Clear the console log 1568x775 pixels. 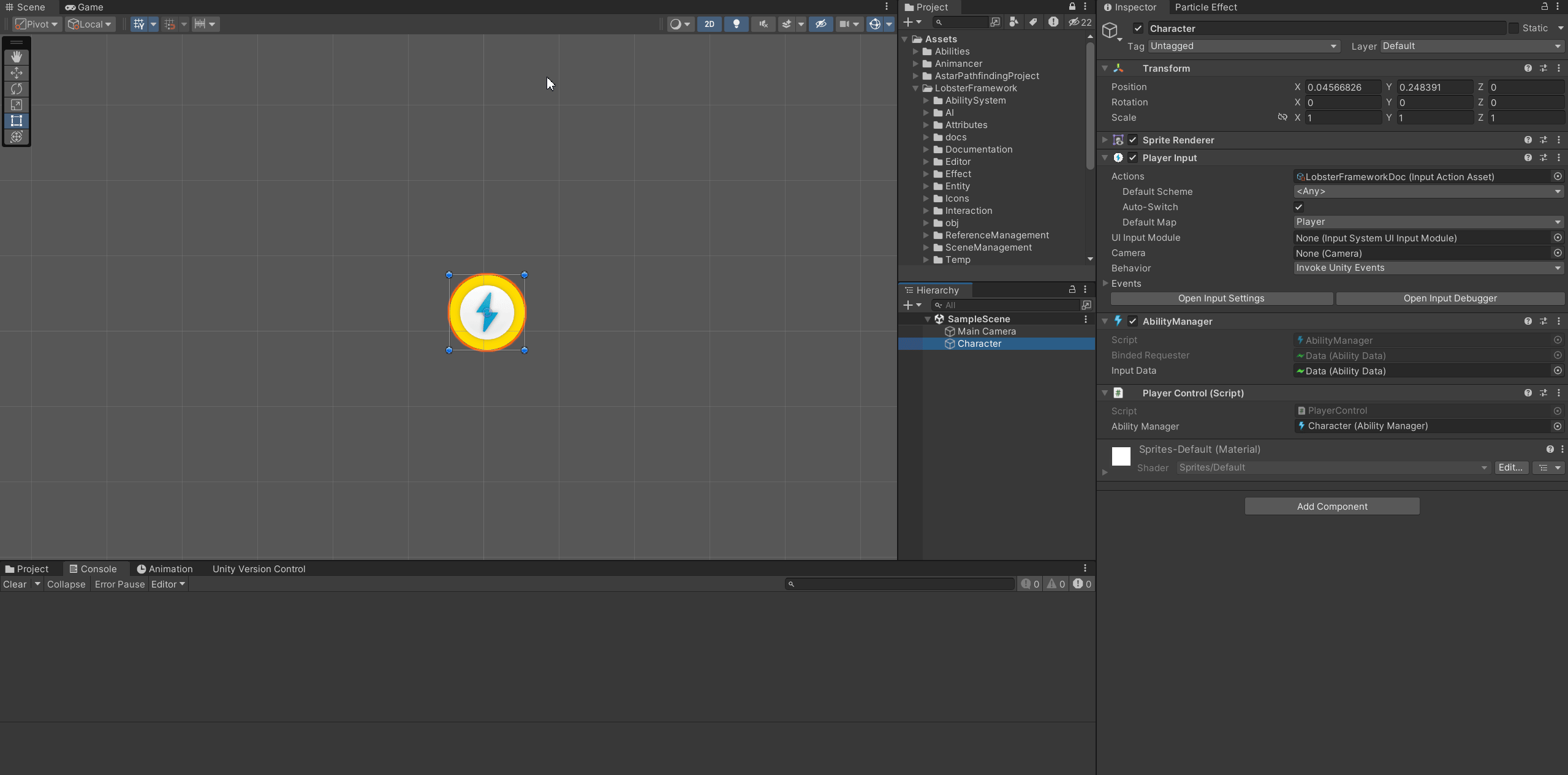coord(15,584)
